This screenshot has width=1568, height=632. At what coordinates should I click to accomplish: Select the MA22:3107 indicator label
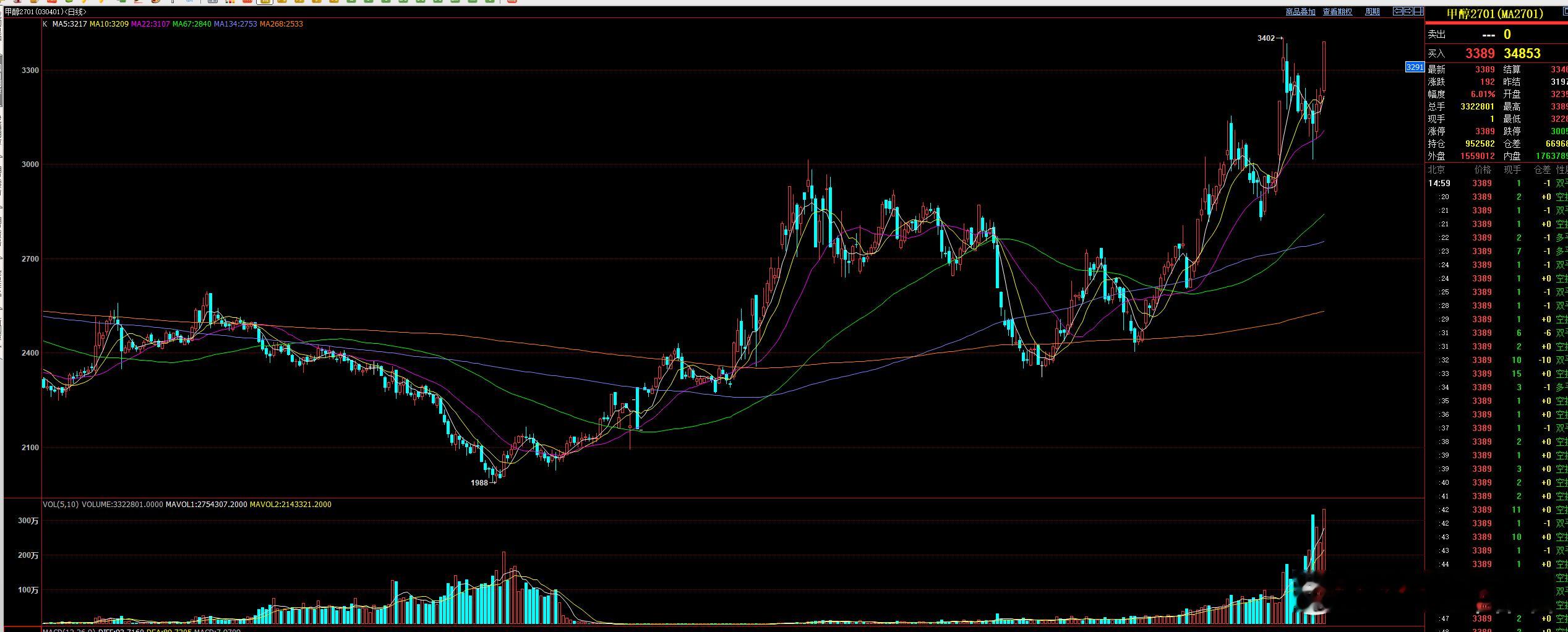pos(150,24)
